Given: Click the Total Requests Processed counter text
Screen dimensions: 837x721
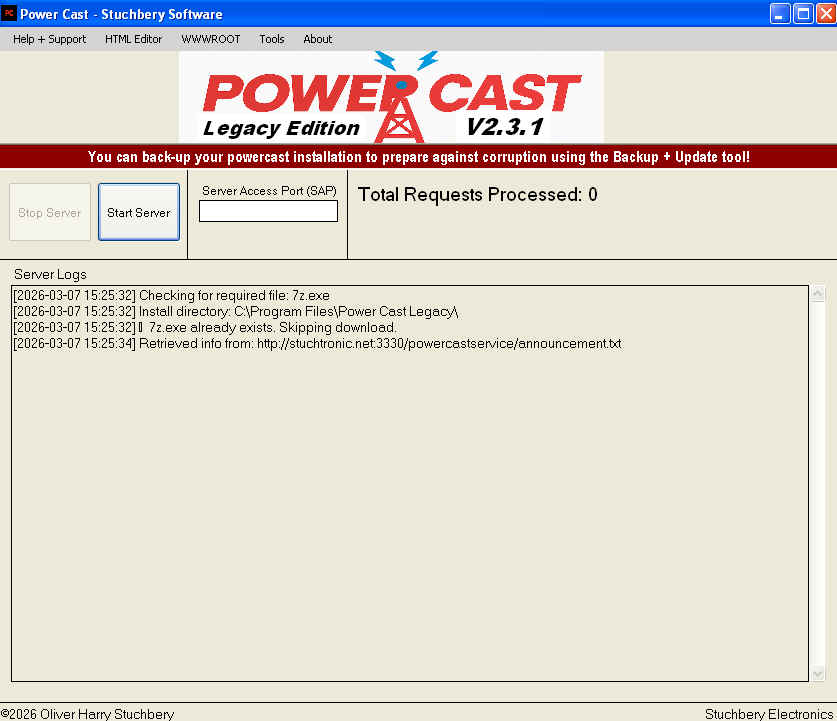Looking at the screenshot, I should (x=477, y=195).
